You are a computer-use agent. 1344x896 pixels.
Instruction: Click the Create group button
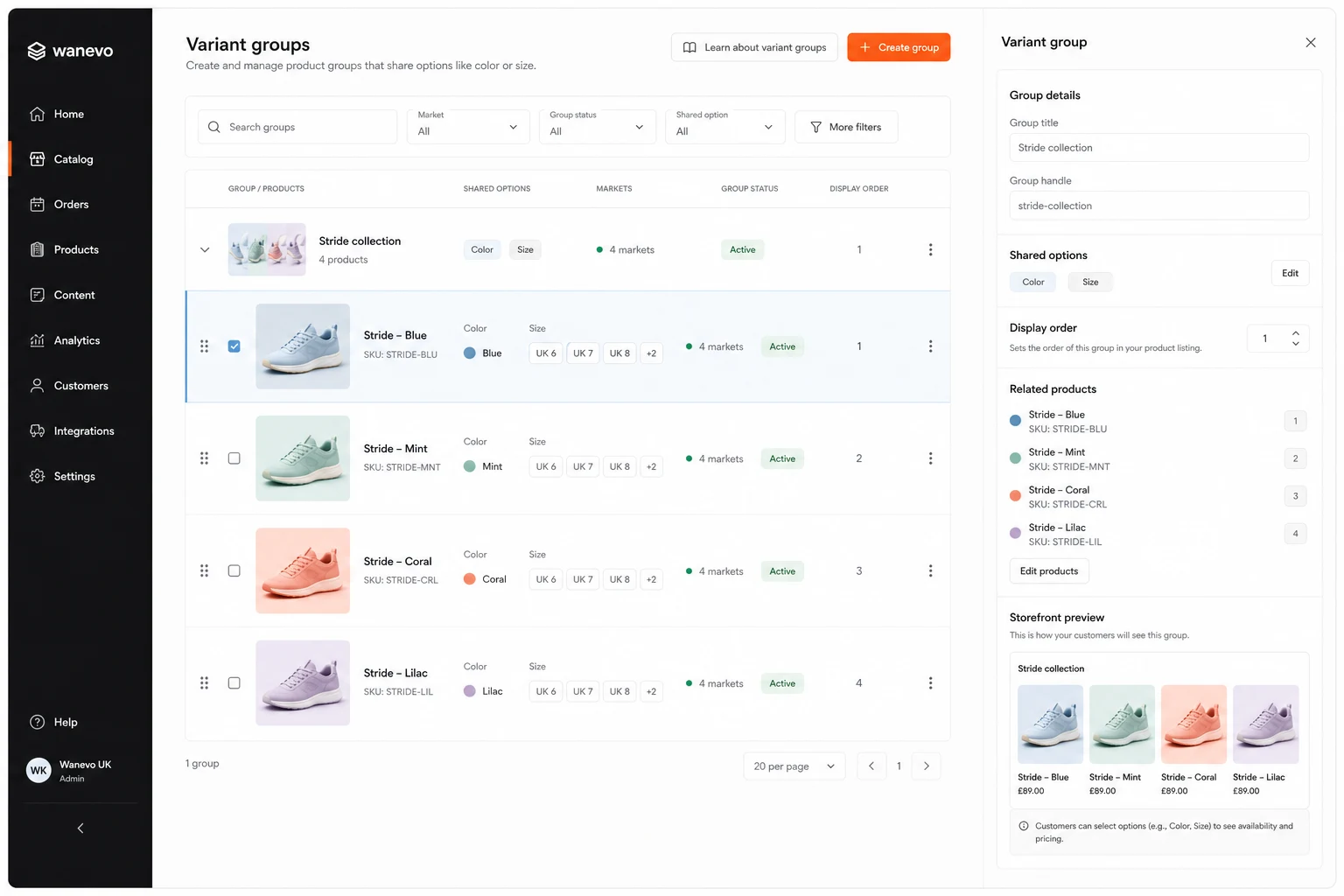899,47
